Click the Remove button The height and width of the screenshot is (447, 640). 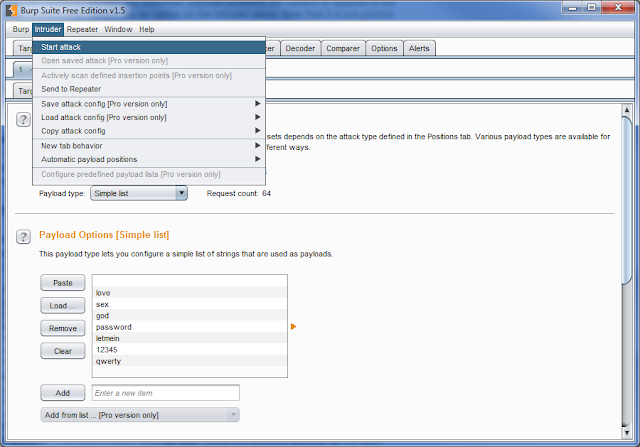[x=63, y=329]
